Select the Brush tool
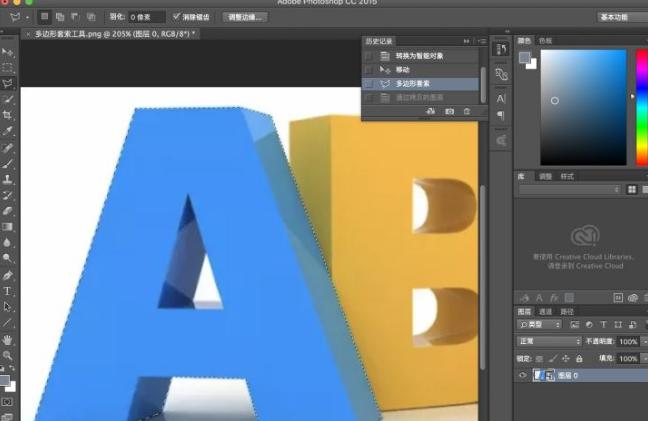 (7, 164)
